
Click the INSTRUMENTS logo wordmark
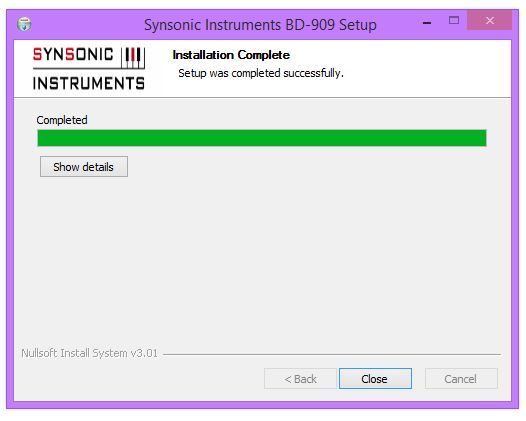(x=89, y=83)
